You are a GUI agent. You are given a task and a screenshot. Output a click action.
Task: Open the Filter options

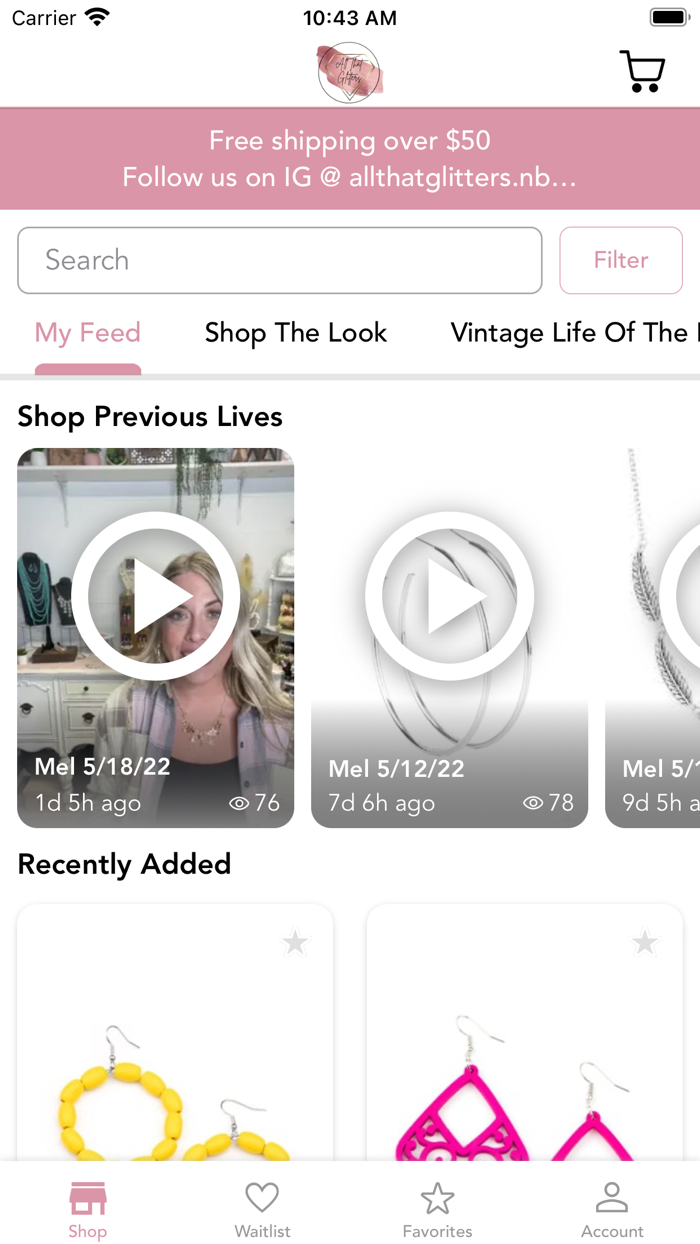pyautogui.click(x=621, y=260)
